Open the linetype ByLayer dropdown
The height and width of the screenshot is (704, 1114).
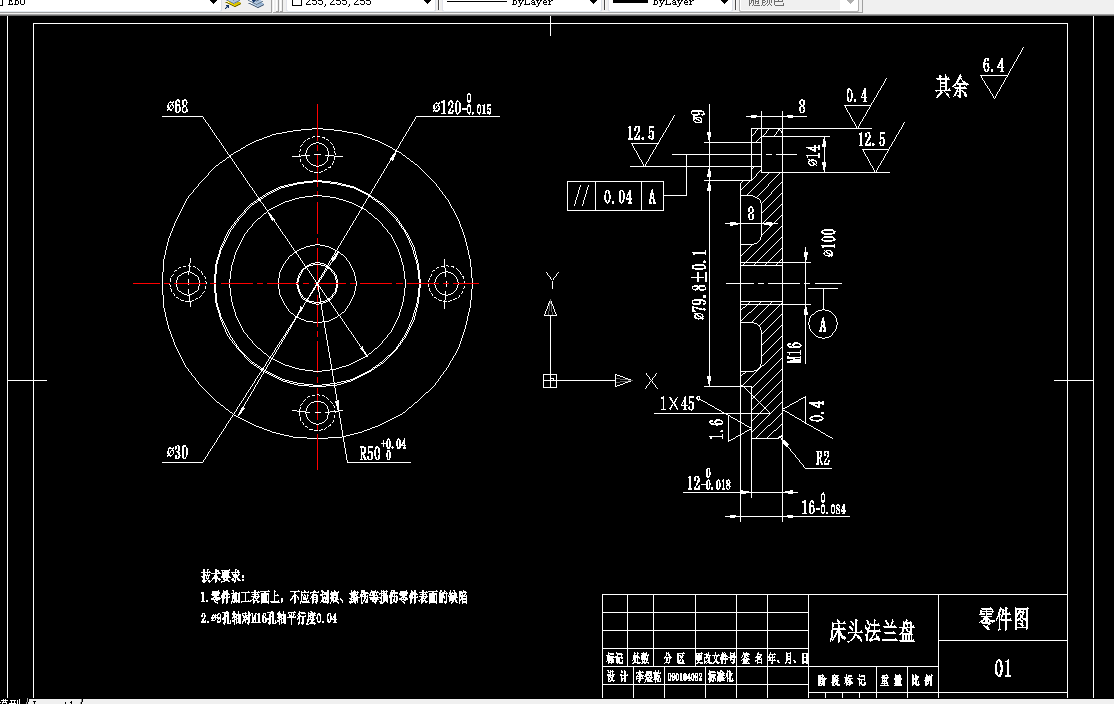(520, 4)
